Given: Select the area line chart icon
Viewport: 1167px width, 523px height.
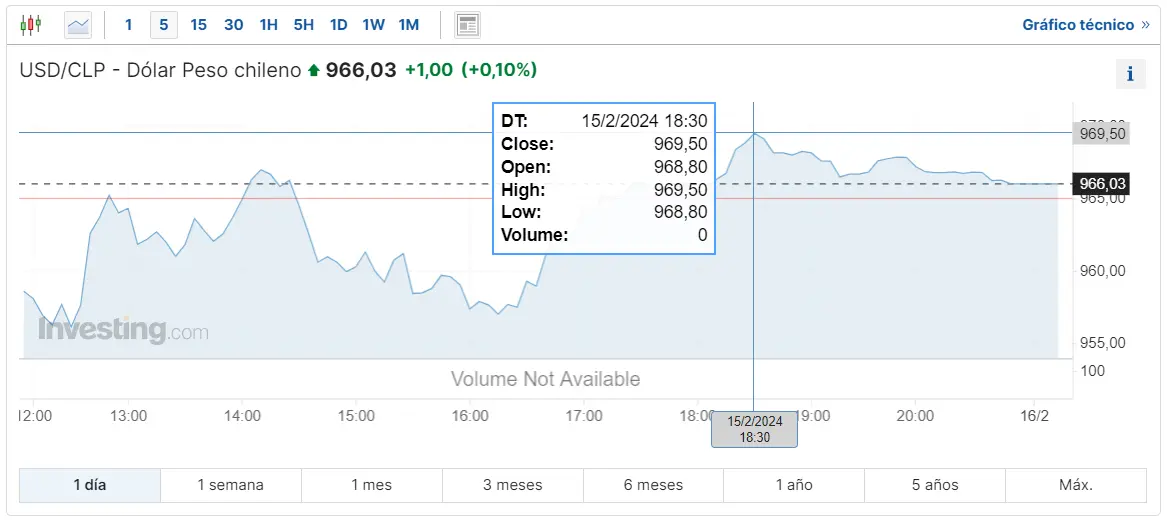Looking at the screenshot, I should tap(78, 25).
